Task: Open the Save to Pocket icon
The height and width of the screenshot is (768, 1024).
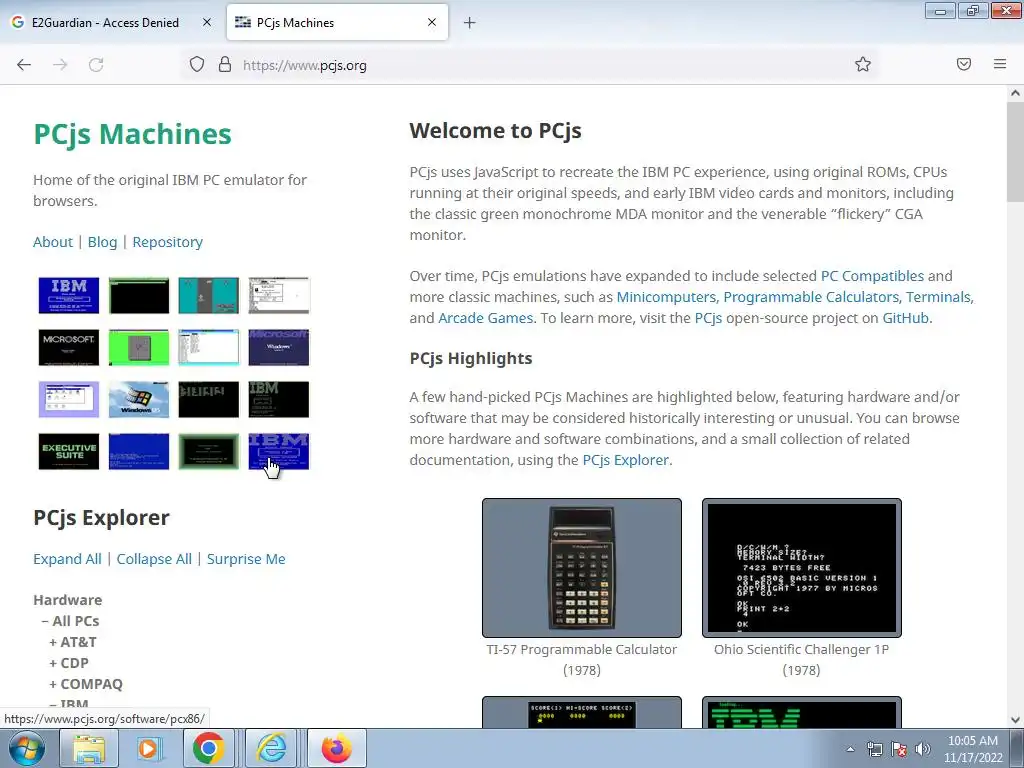Action: click(x=964, y=64)
